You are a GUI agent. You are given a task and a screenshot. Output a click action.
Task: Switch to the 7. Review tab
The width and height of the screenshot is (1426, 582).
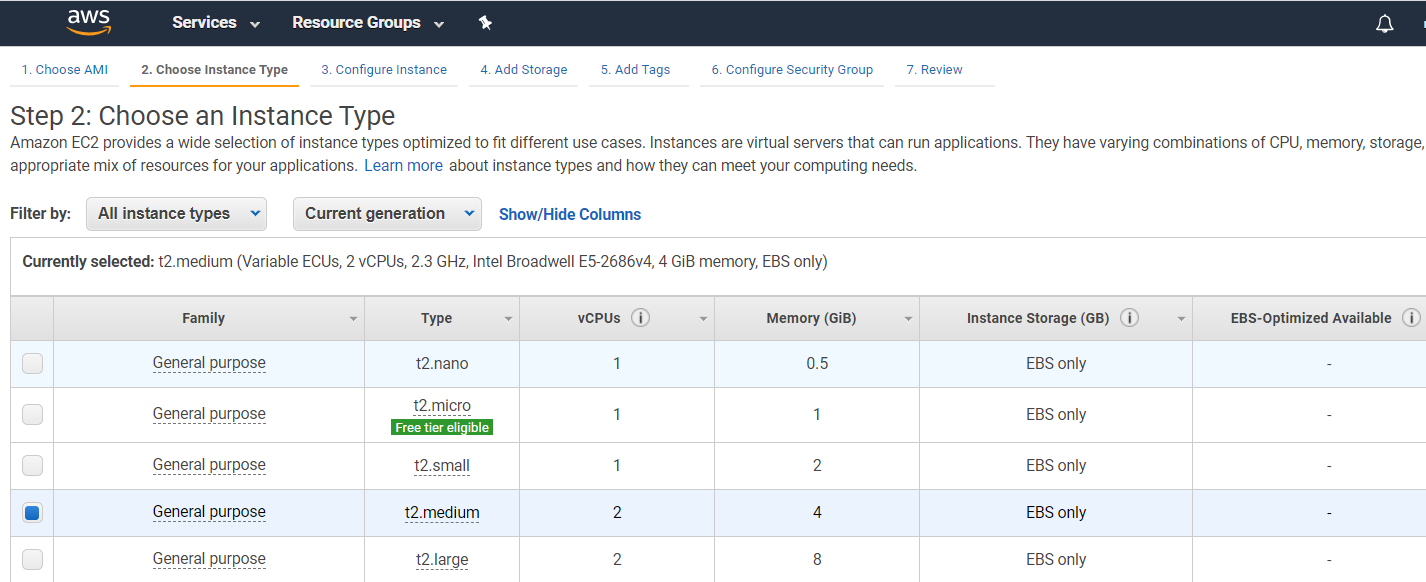point(934,70)
